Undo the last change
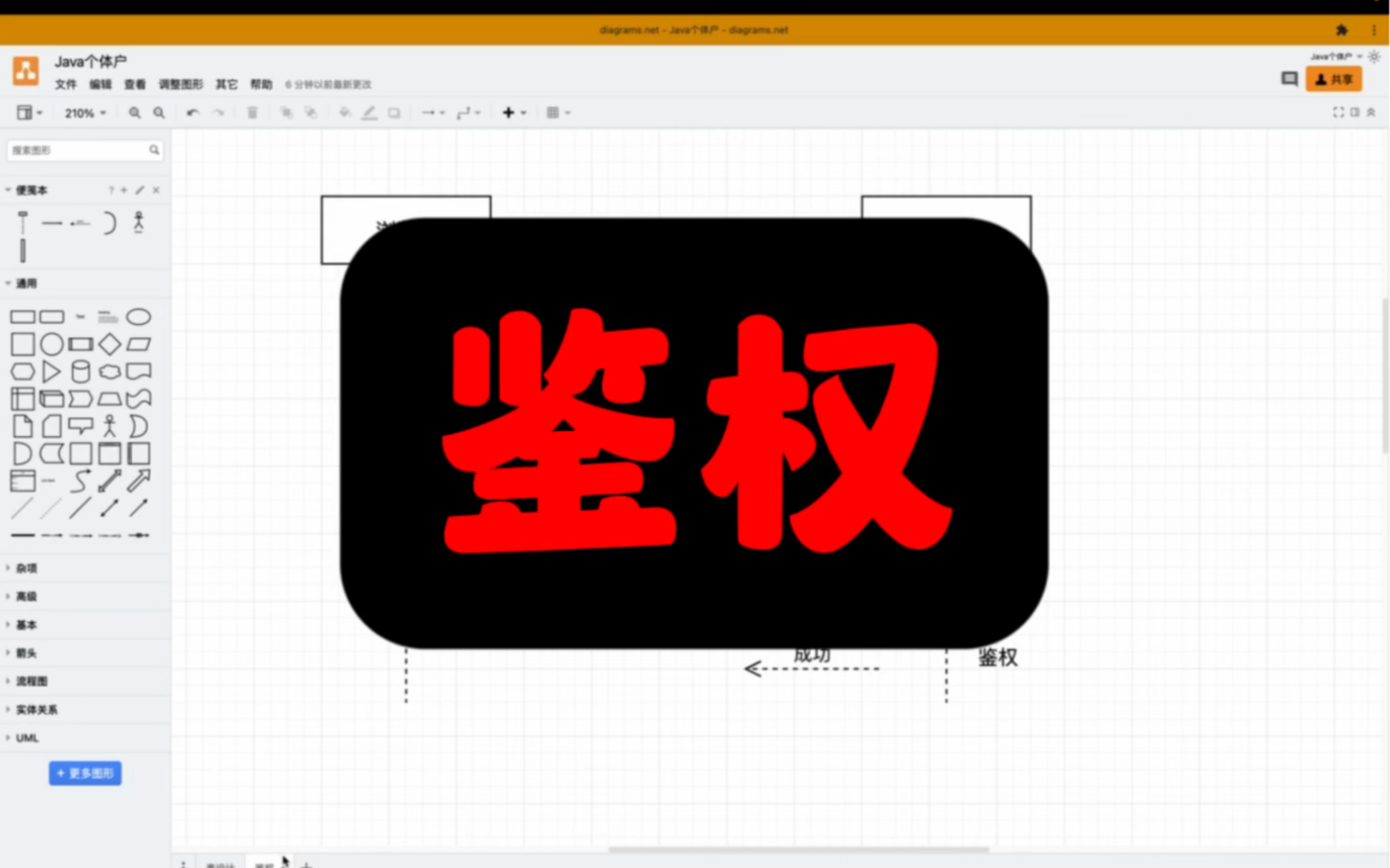The height and width of the screenshot is (868, 1390). point(192,113)
